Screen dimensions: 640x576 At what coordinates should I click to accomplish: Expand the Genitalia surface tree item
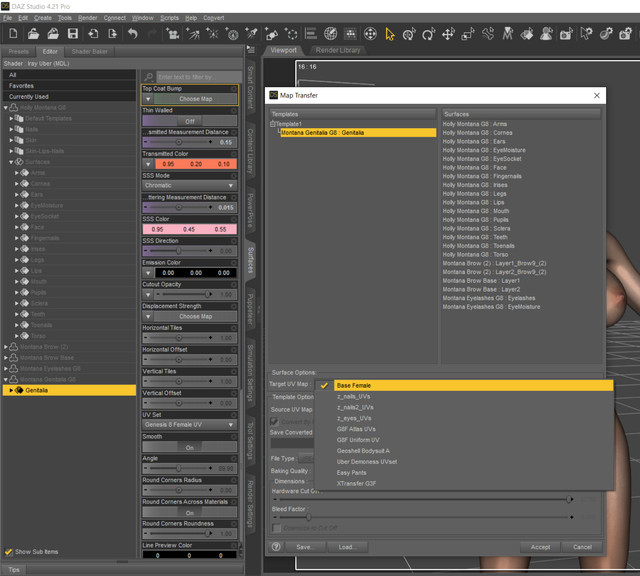coord(11,390)
